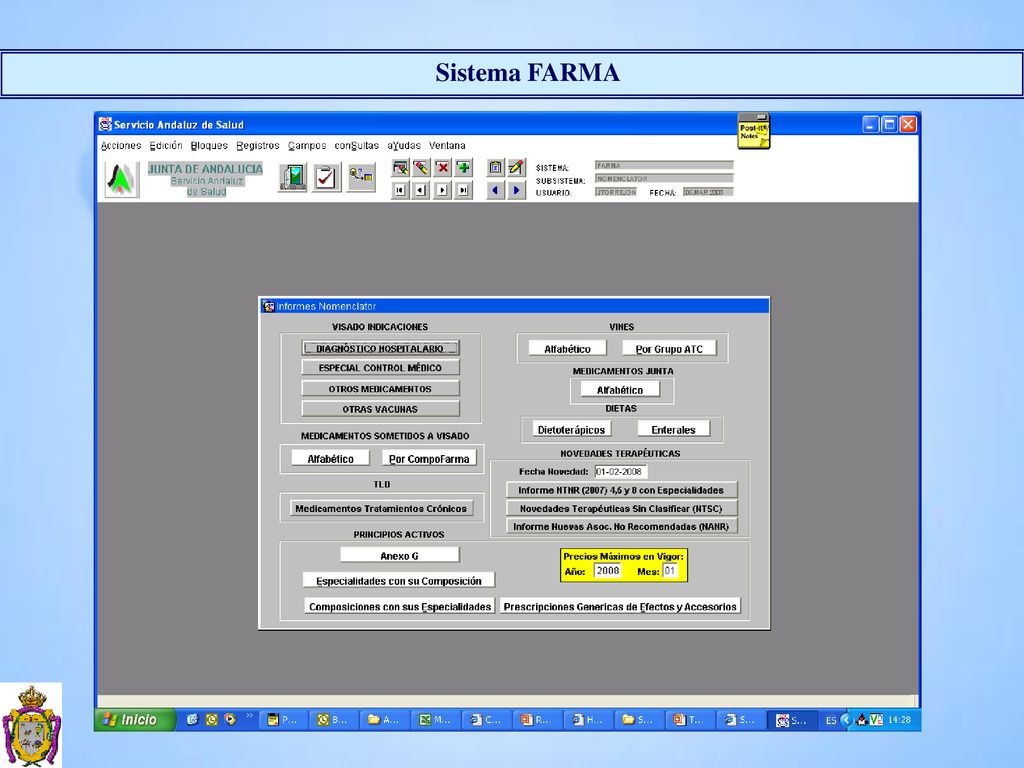Image resolution: width=1024 pixels, height=768 pixels.
Task: Expand quick launch chevron in taskbar
Action: click(249, 716)
